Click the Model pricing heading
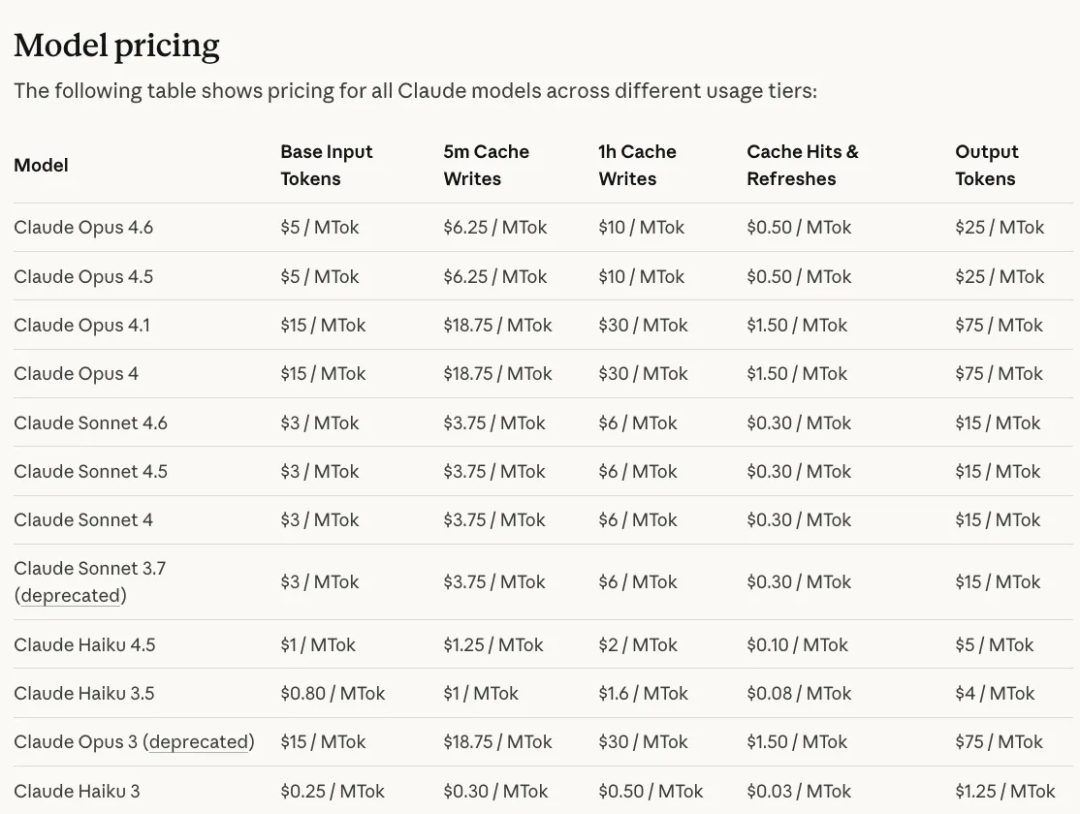The width and height of the screenshot is (1080, 814). coord(116,45)
